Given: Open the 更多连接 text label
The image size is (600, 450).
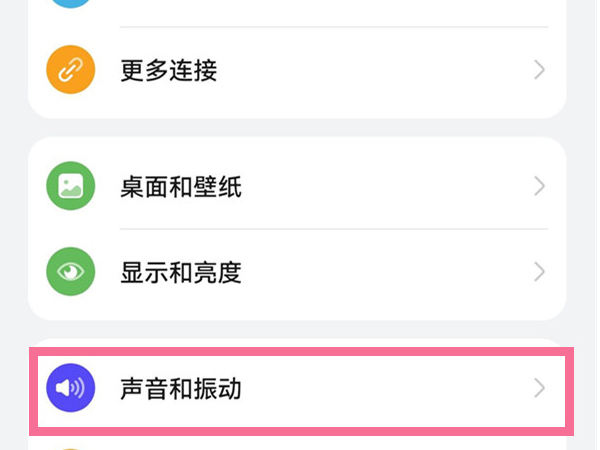Looking at the screenshot, I should point(169,70).
